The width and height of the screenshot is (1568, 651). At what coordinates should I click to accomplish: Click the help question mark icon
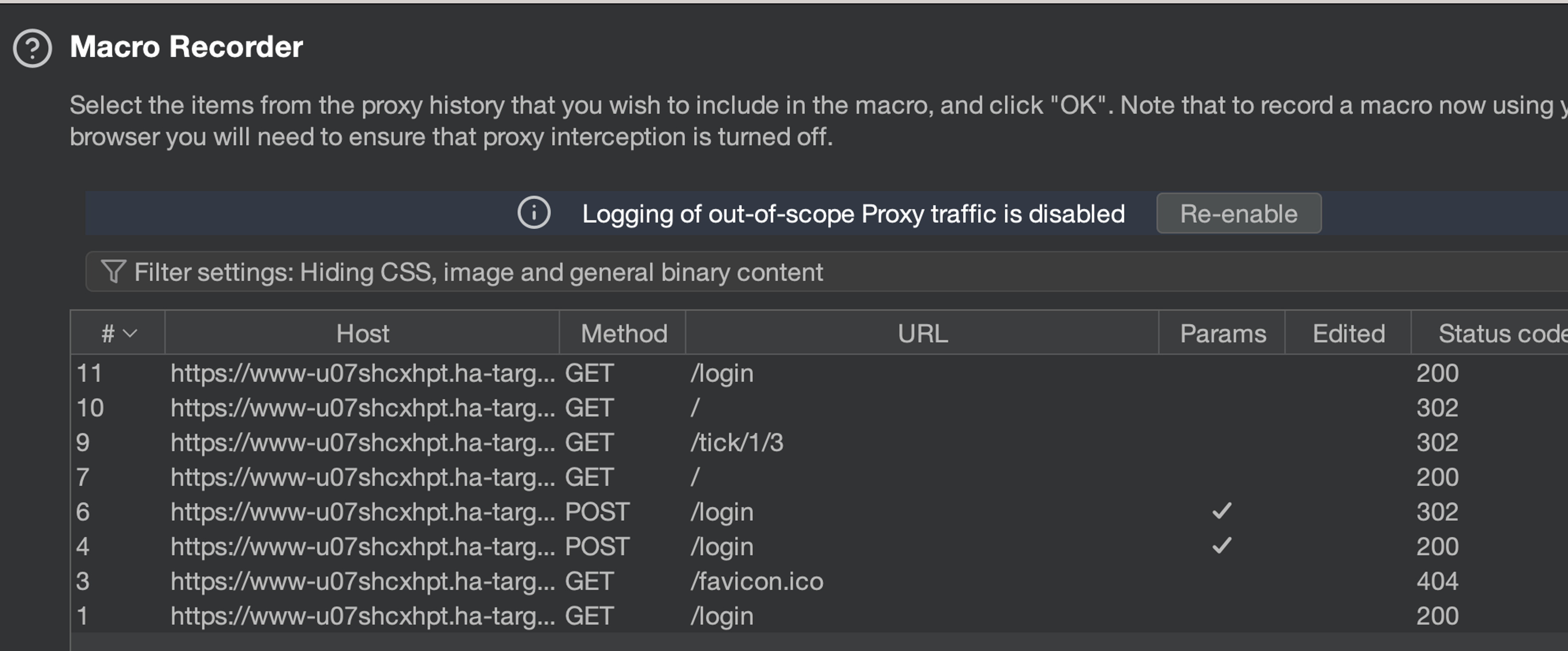coord(32,48)
